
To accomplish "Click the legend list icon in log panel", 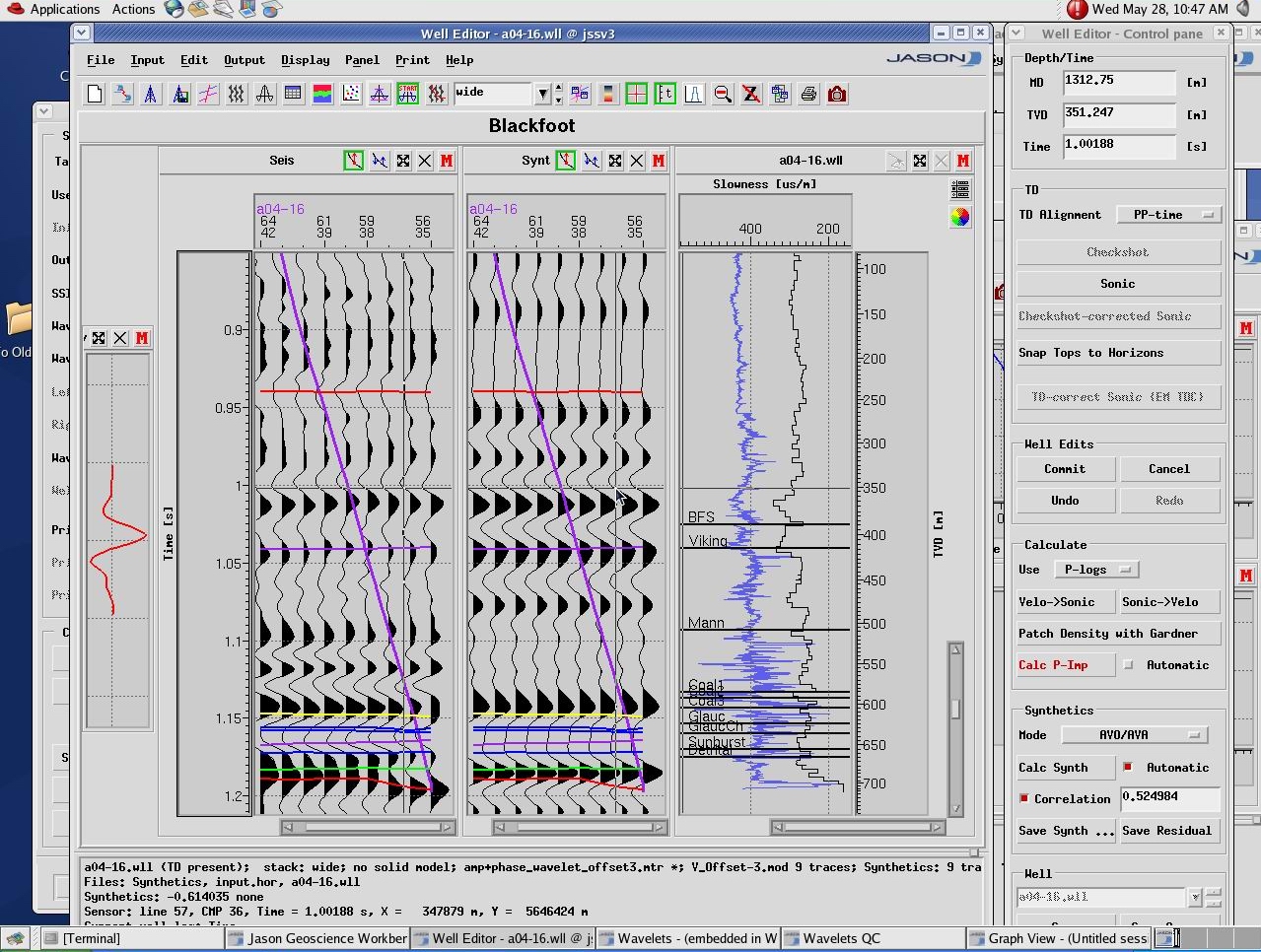I will pyautogui.click(x=960, y=189).
